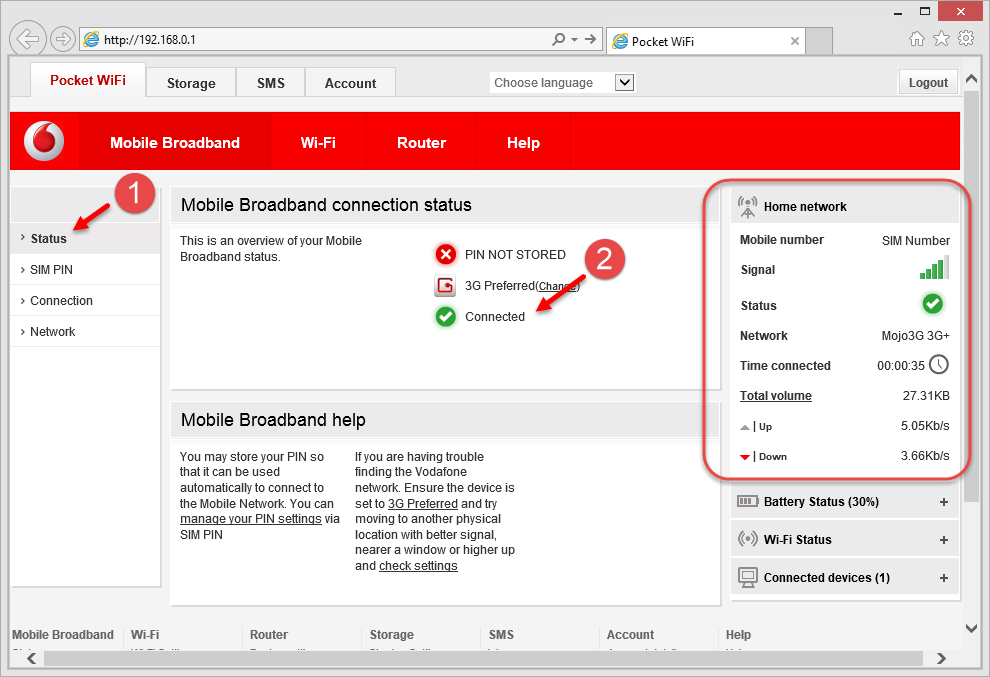The height and width of the screenshot is (677, 990).
Task: Click the footer Mobile Broadband link
Action: point(63,634)
